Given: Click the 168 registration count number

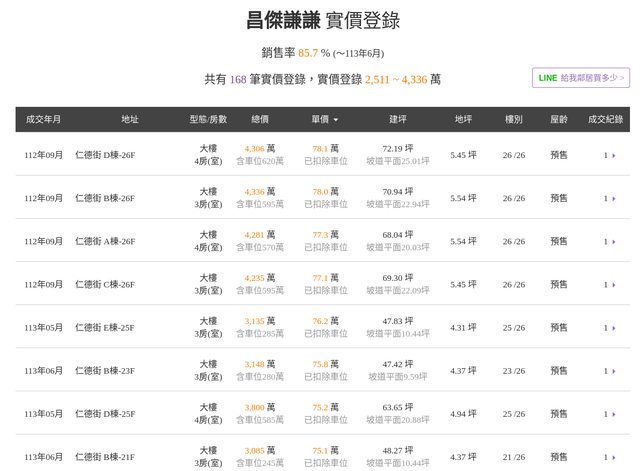Looking at the screenshot, I should 238,79.
